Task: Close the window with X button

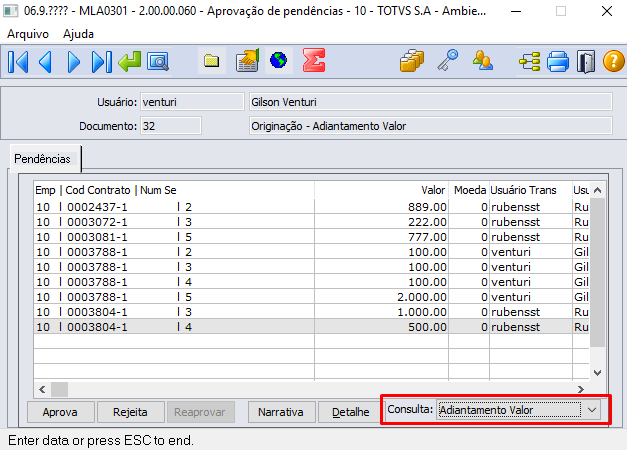Action: [607, 11]
